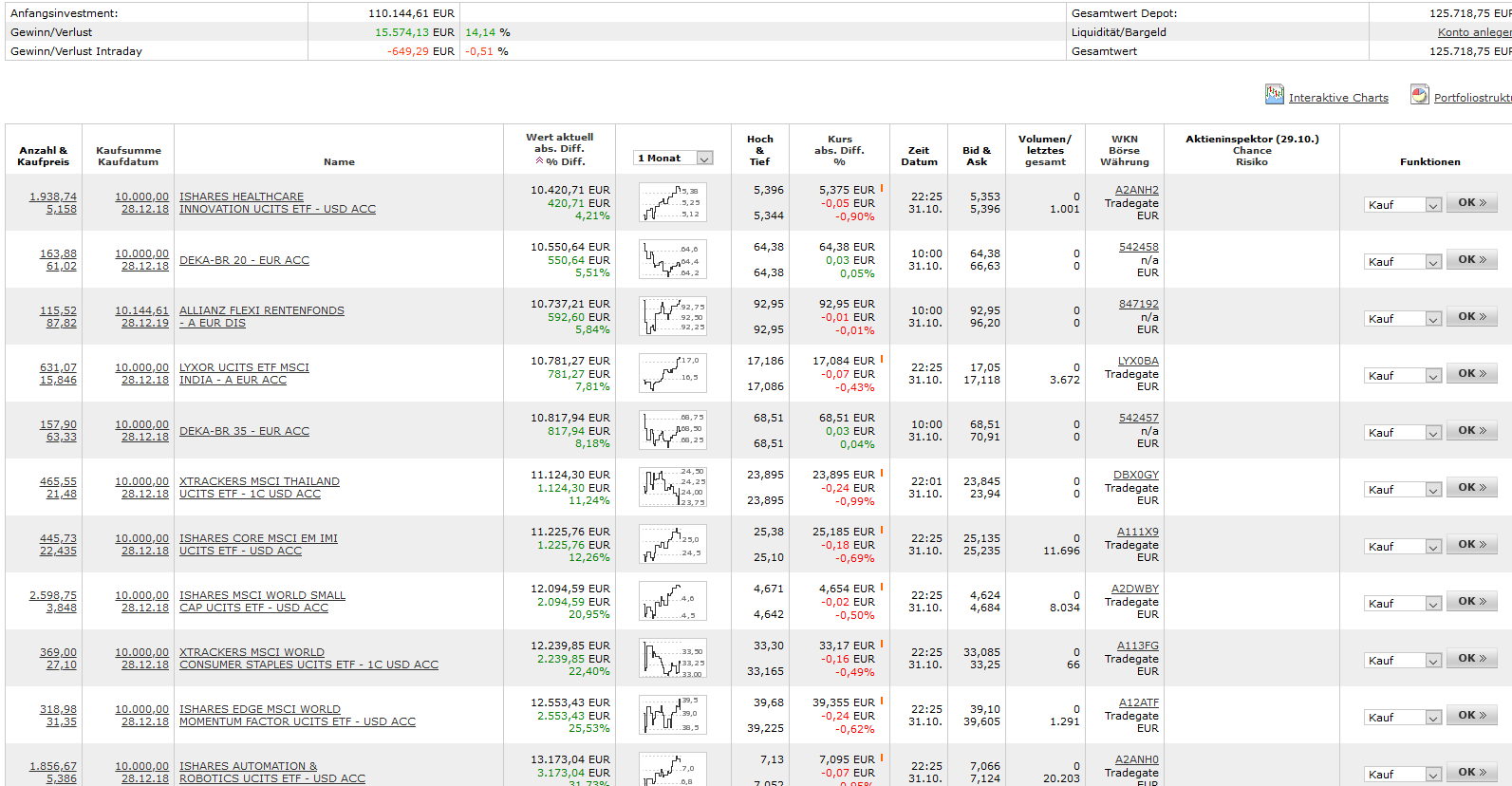Click the Xtrackers MSCI Thailand mini chart

click(672, 487)
